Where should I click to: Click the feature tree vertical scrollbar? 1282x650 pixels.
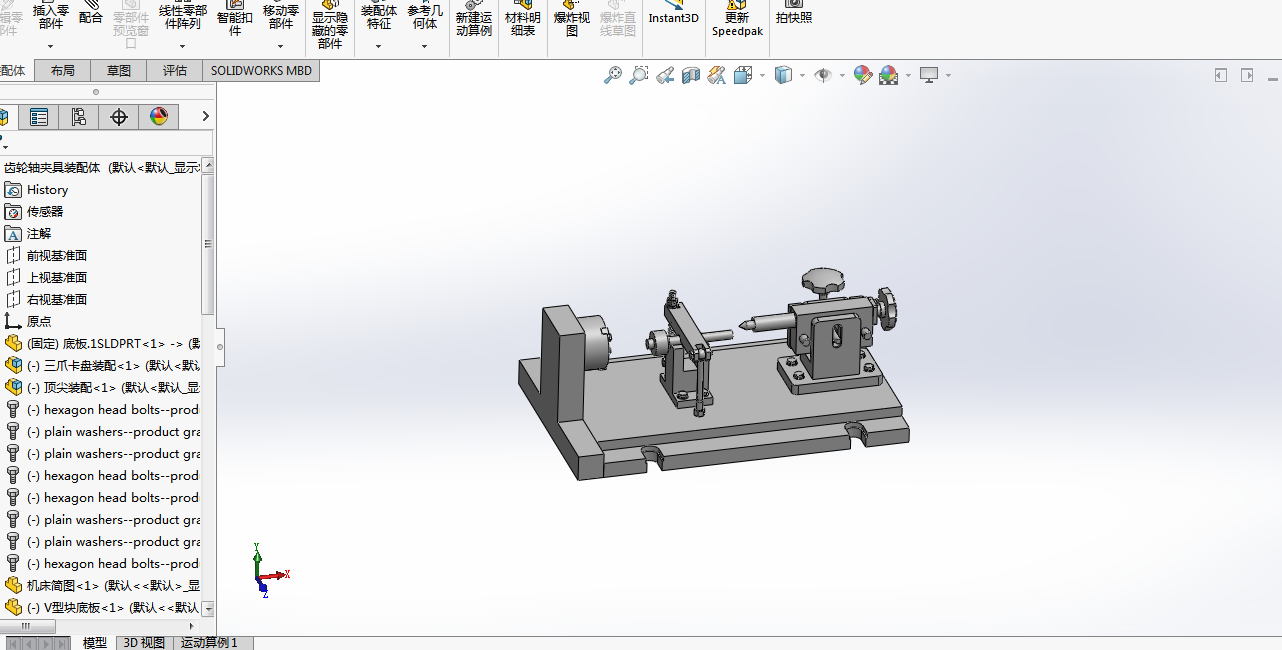click(x=208, y=243)
